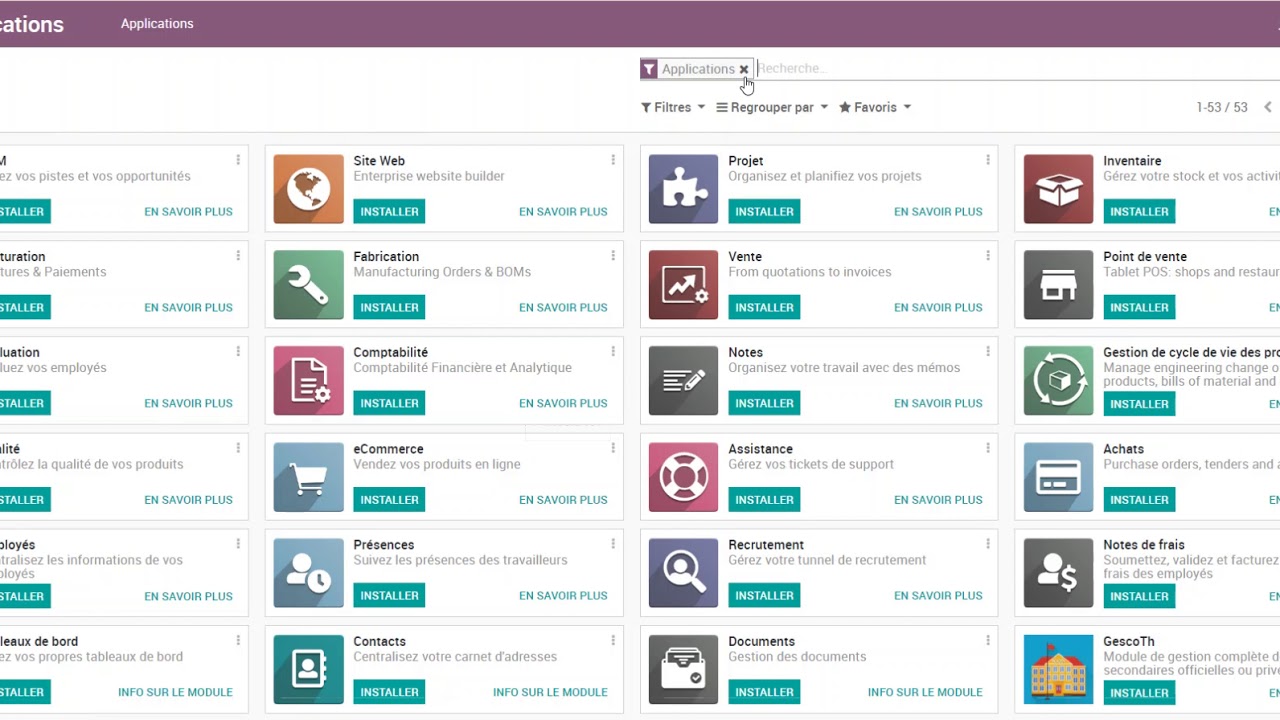Install the Achats app

point(1139,499)
